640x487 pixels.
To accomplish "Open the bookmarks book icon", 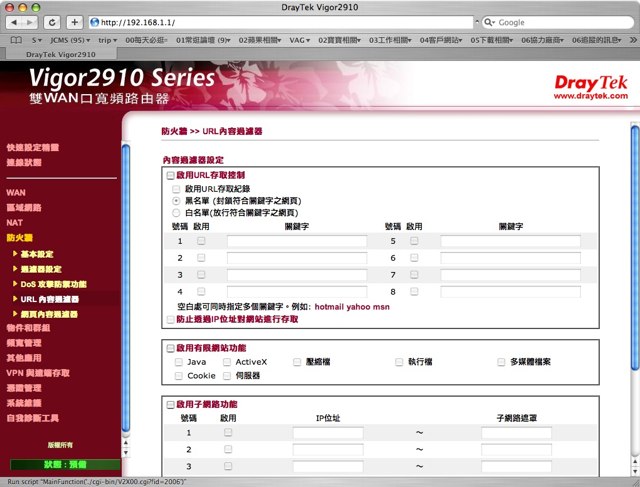I will pos(16,40).
